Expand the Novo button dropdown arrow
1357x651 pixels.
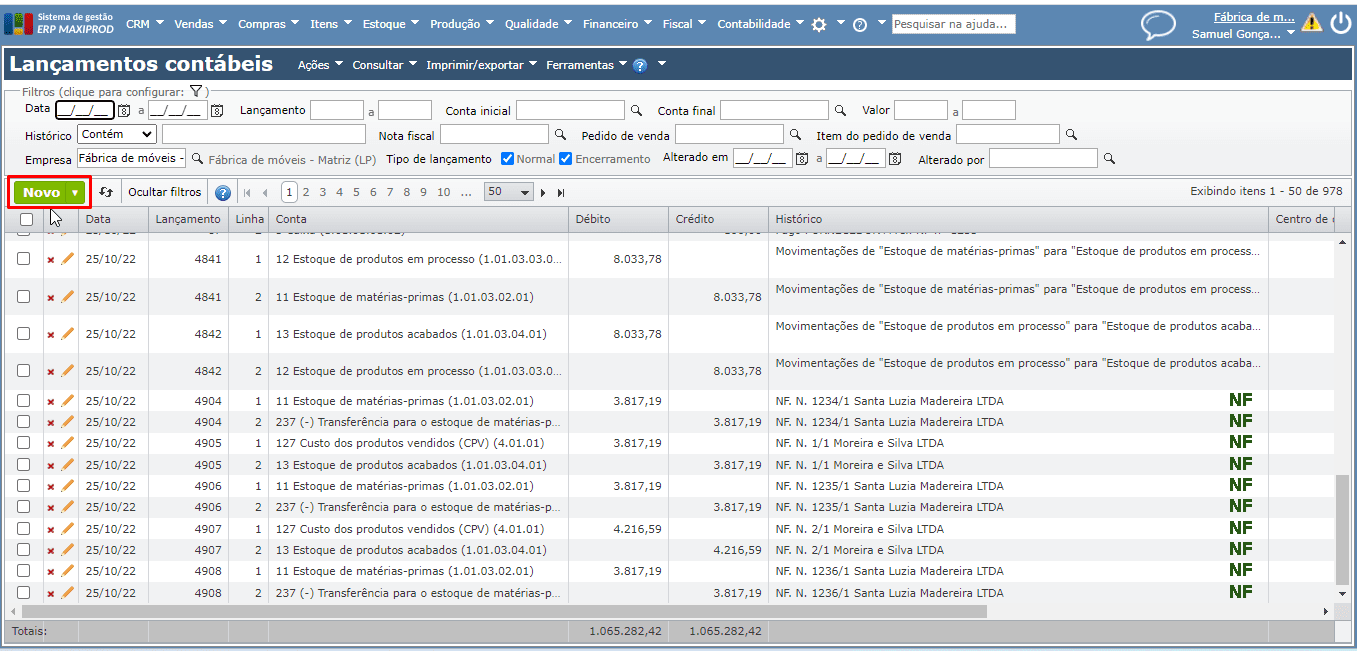pos(75,193)
